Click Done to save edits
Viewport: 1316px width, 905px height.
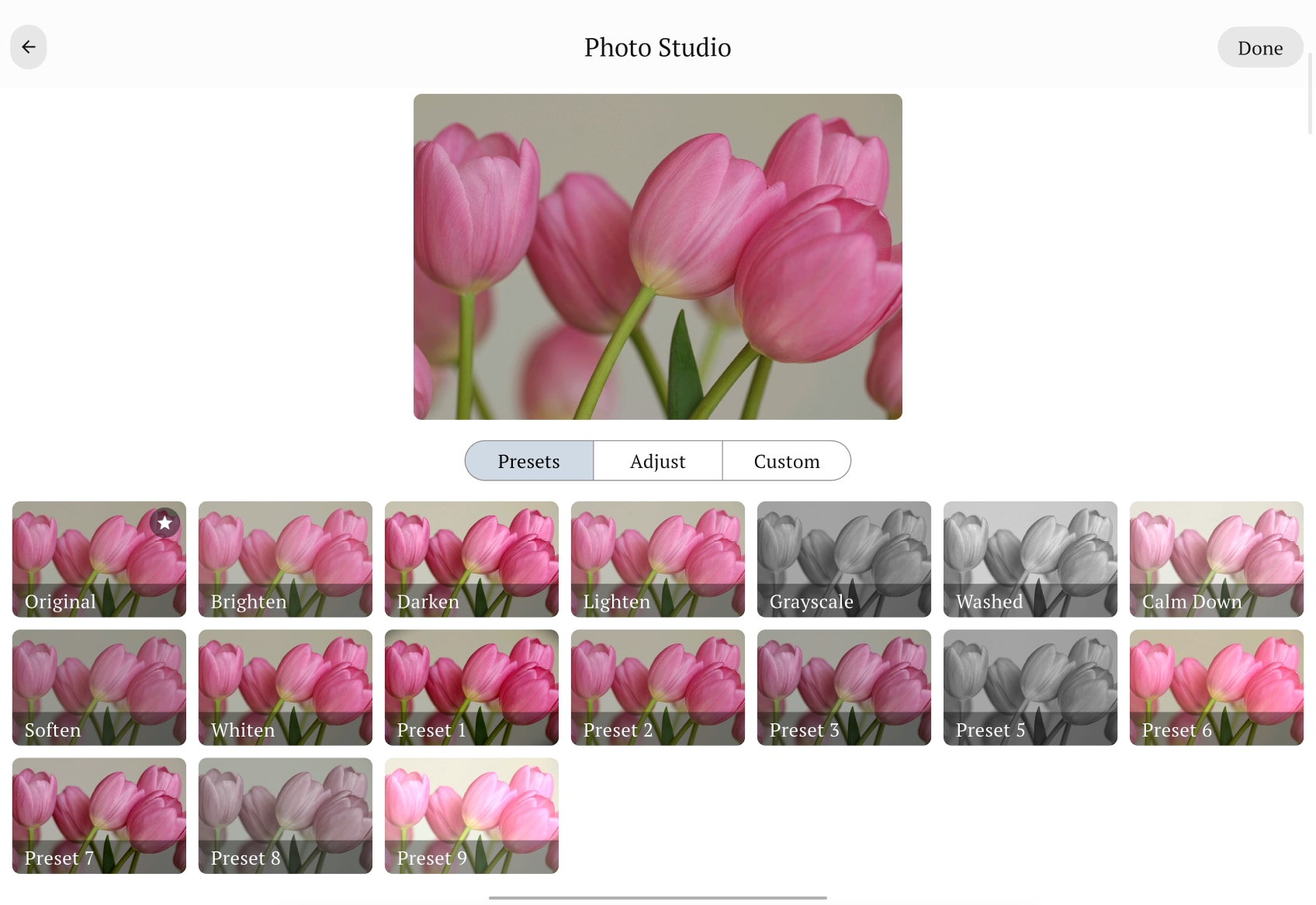point(1259,47)
